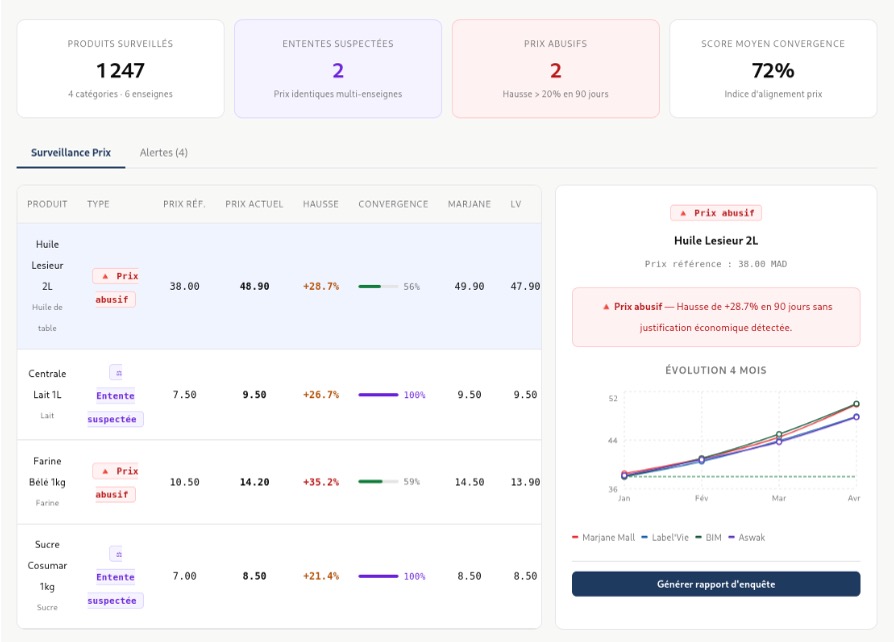Click the Prix abusif badge atop detail panel
Viewport: 894px width, 642px height.
716,213
